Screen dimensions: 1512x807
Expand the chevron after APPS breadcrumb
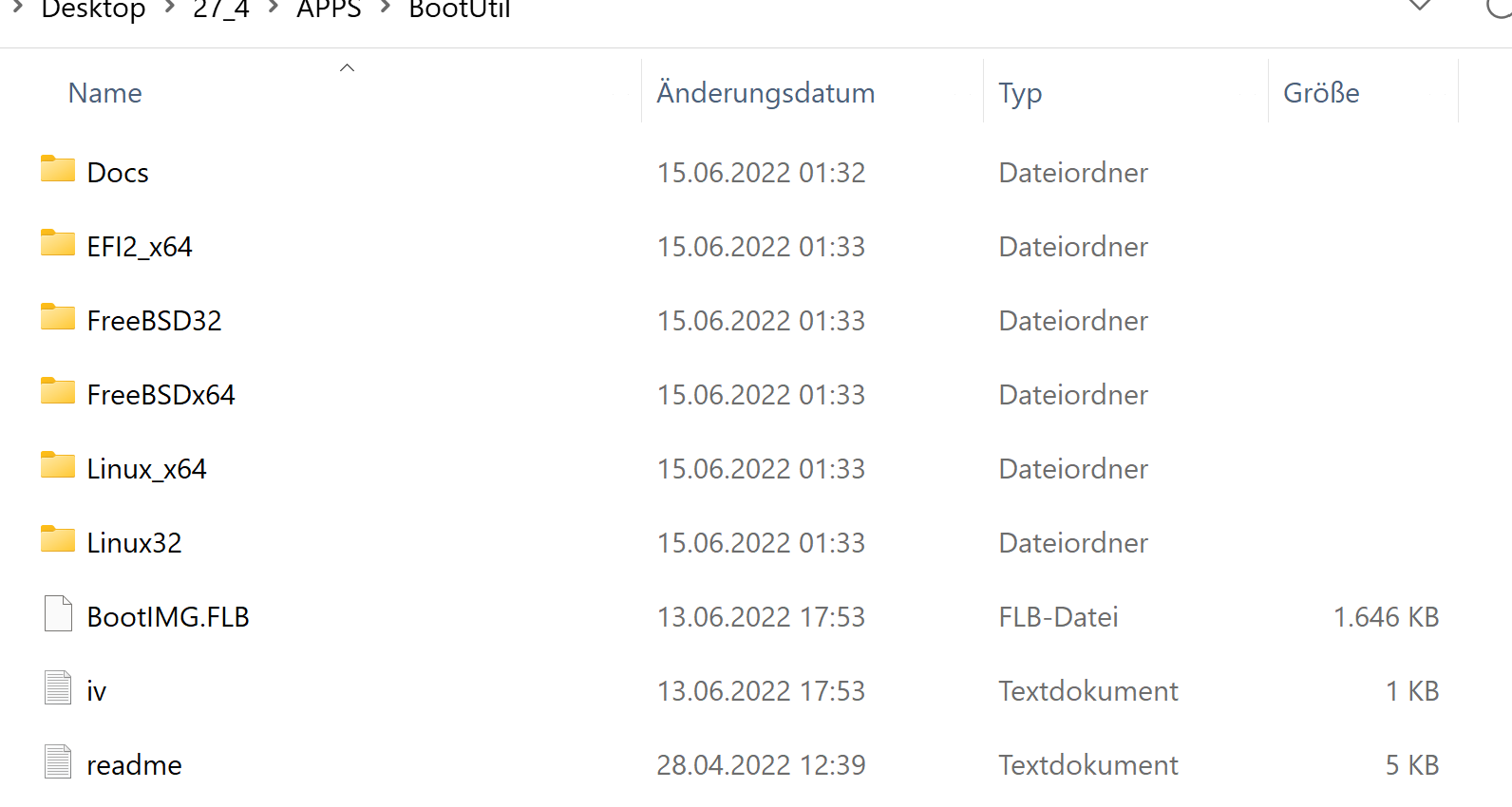tap(386, 8)
